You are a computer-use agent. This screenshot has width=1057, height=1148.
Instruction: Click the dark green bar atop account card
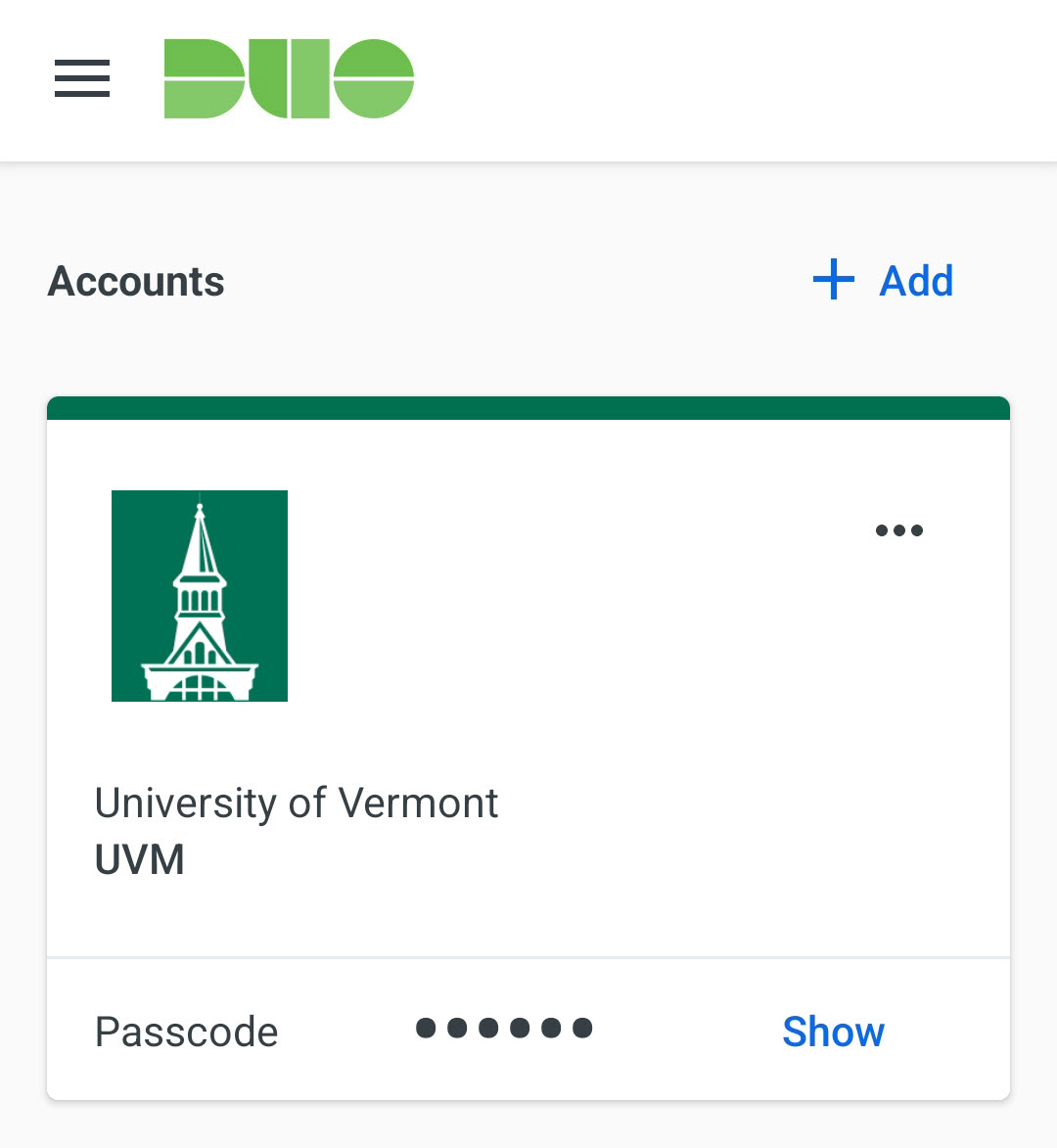(x=528, y=408)
